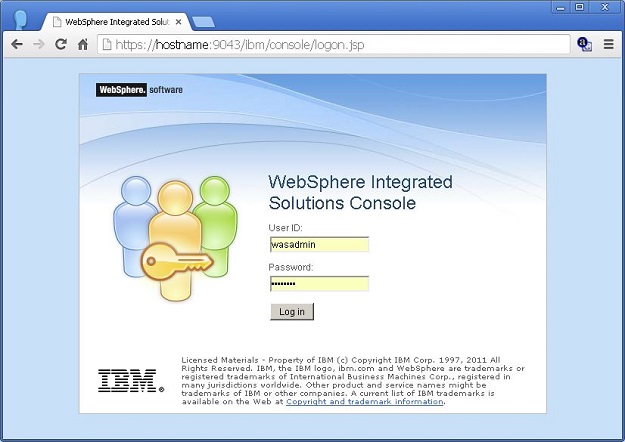Open a new browser tab
Viewport: 625px width, 442px height.
203,22
